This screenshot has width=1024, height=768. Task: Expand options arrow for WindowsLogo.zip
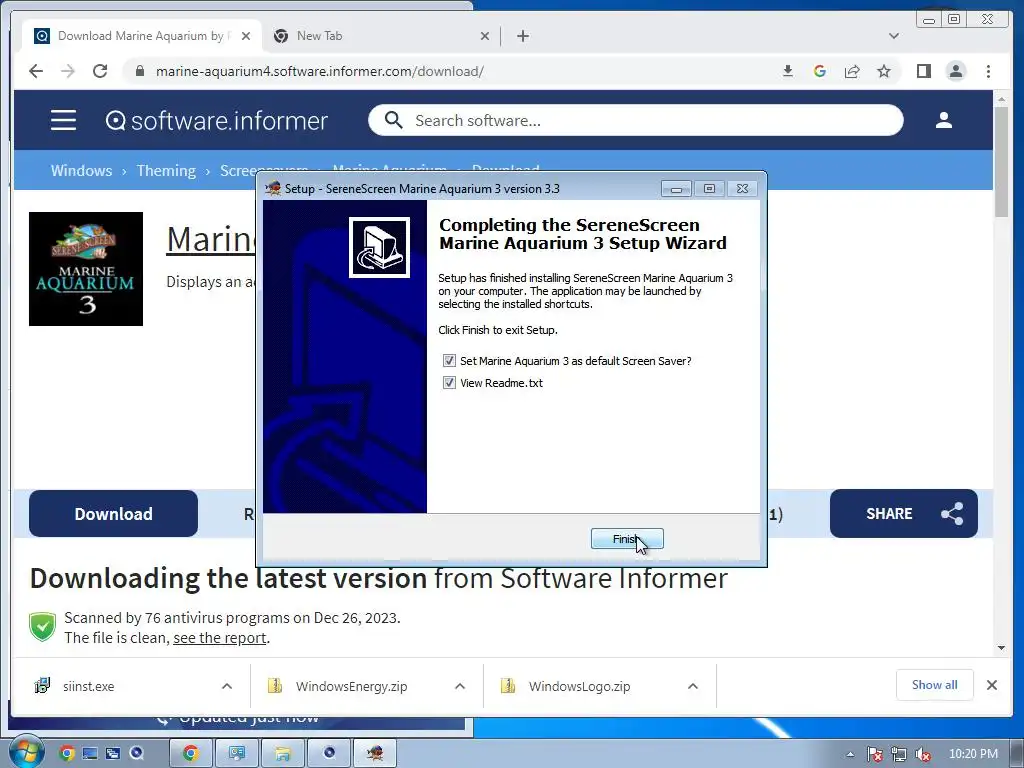(x=693, y=686)
